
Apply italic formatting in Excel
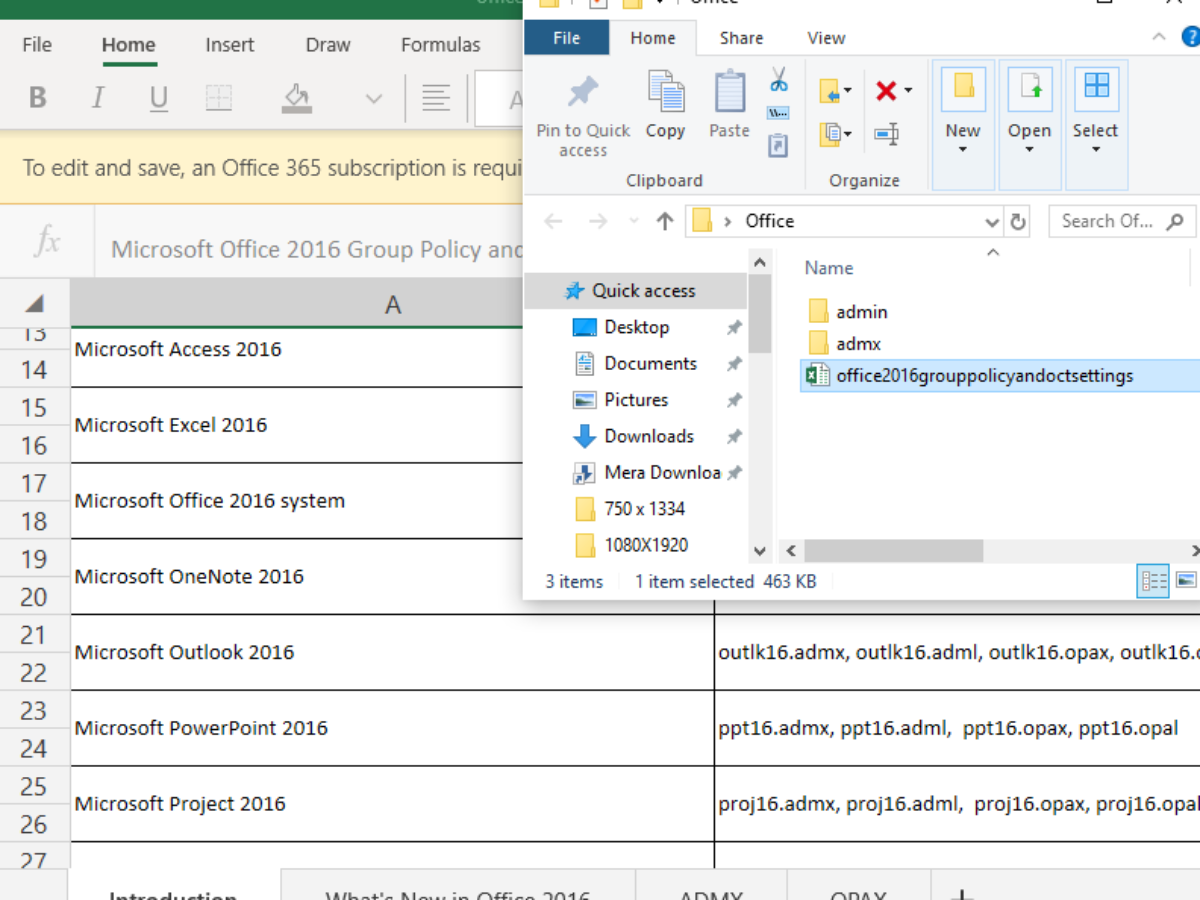98,97
